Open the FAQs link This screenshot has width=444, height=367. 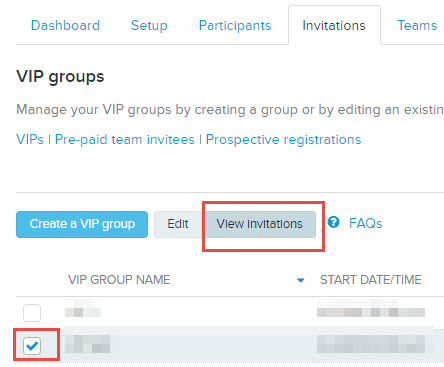365,223
